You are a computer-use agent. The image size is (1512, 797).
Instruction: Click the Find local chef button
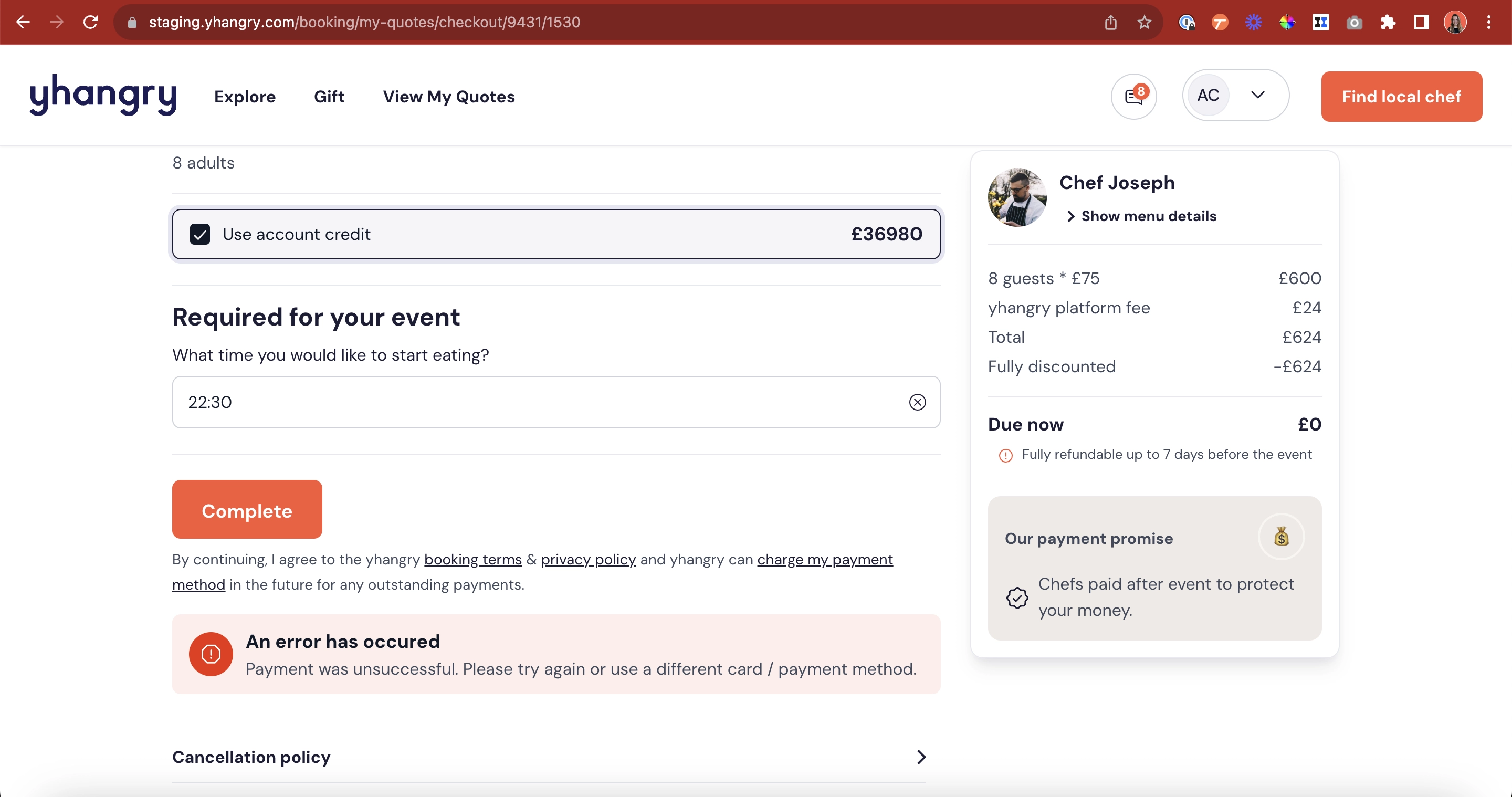(1402, 97)
